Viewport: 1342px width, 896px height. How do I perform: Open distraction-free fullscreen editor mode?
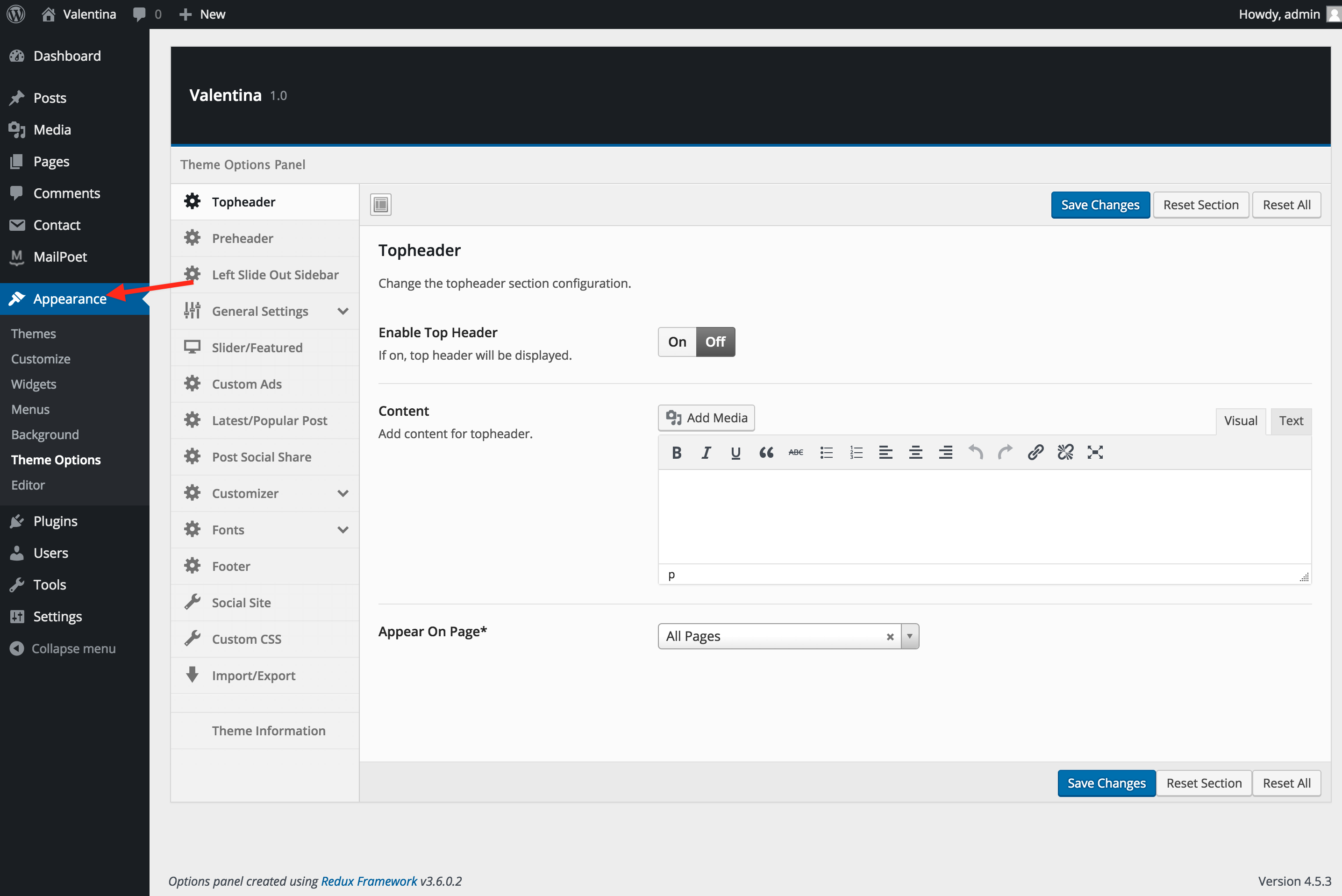click(1095, 453)
